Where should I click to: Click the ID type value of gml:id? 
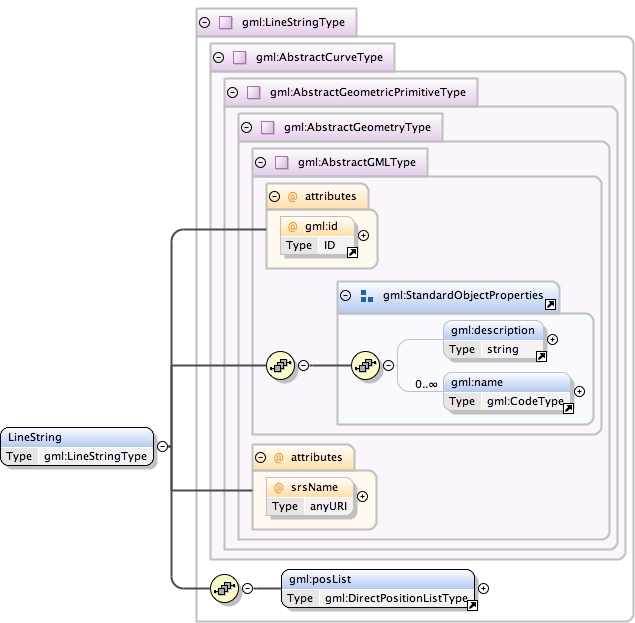[x=329, y=245]
